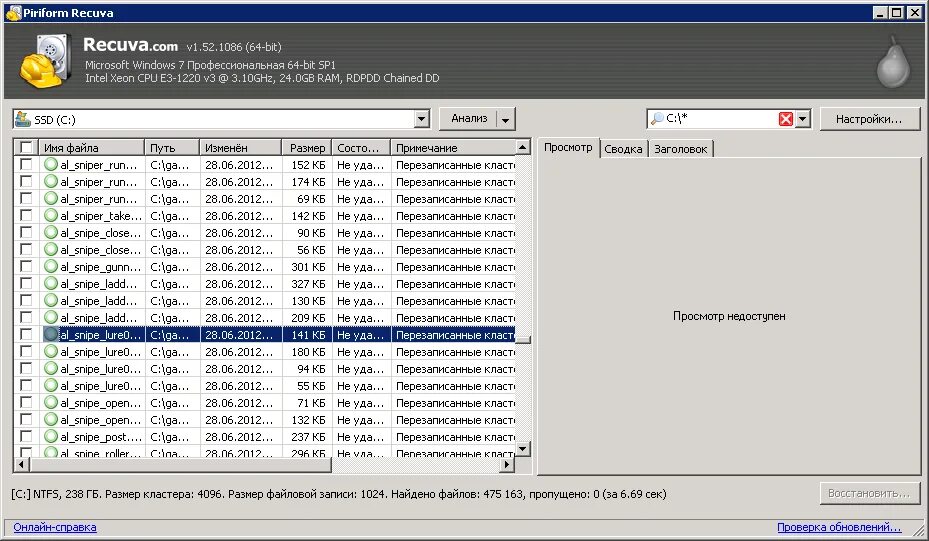Click the green status icon of the 152 КБ file
The width and height of the screenshot is (929, 541).
click(51, 164)
